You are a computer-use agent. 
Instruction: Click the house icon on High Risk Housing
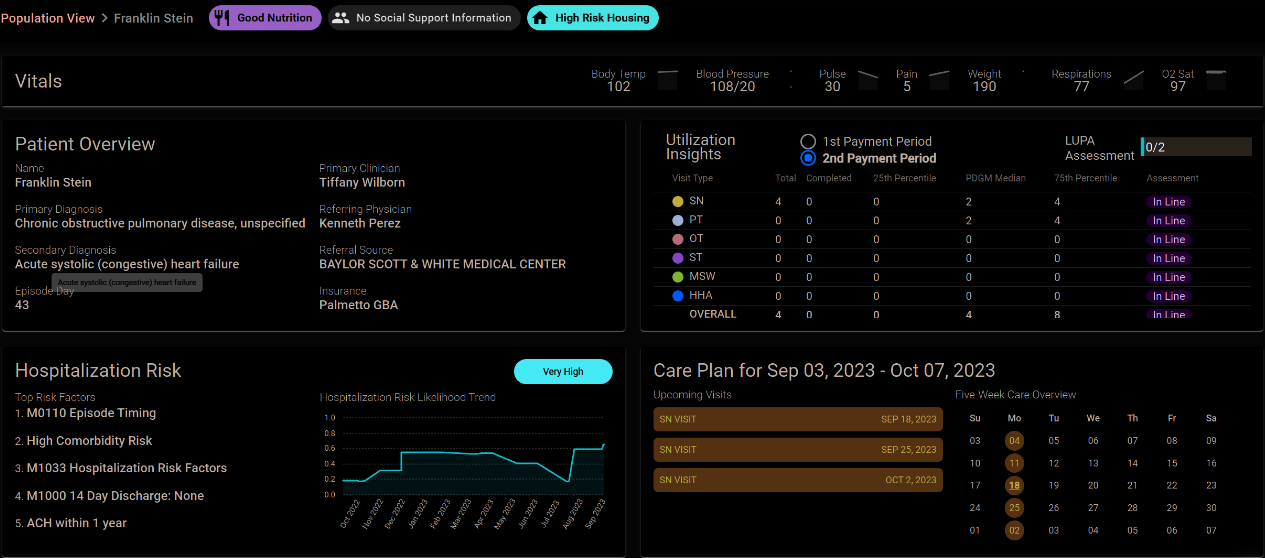click(x=540, y=18)
